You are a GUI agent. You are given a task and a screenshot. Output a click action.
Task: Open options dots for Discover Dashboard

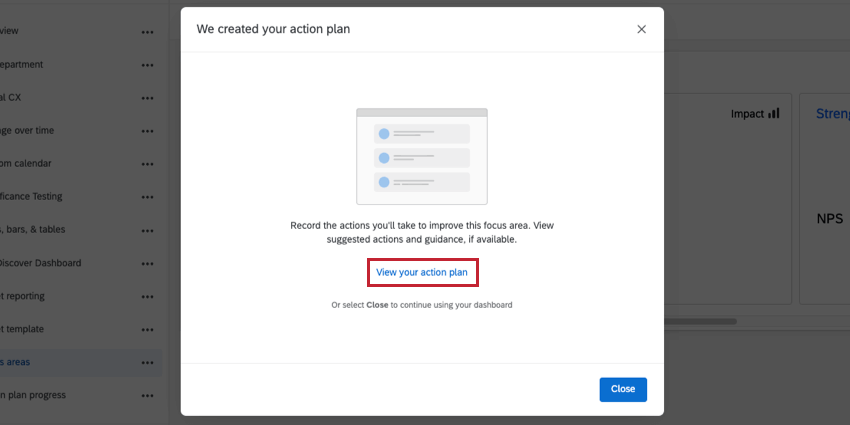(147, 263)
